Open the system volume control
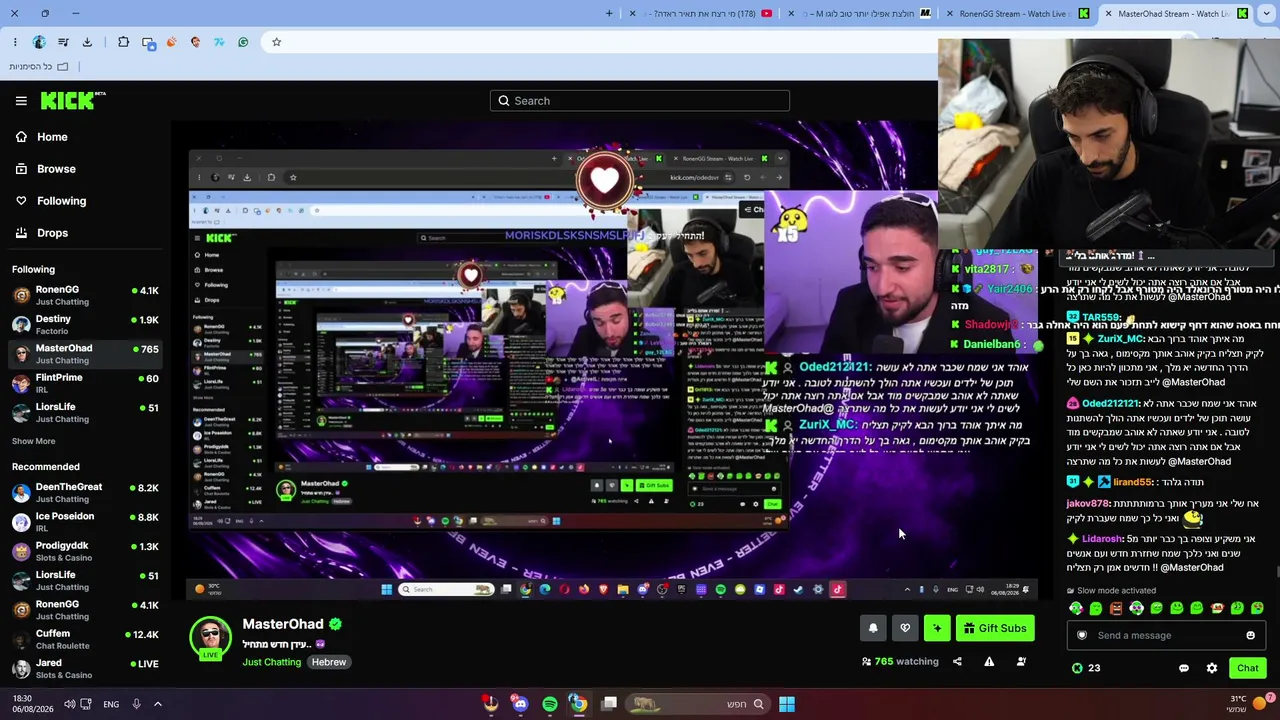 (x=69, y=704)
